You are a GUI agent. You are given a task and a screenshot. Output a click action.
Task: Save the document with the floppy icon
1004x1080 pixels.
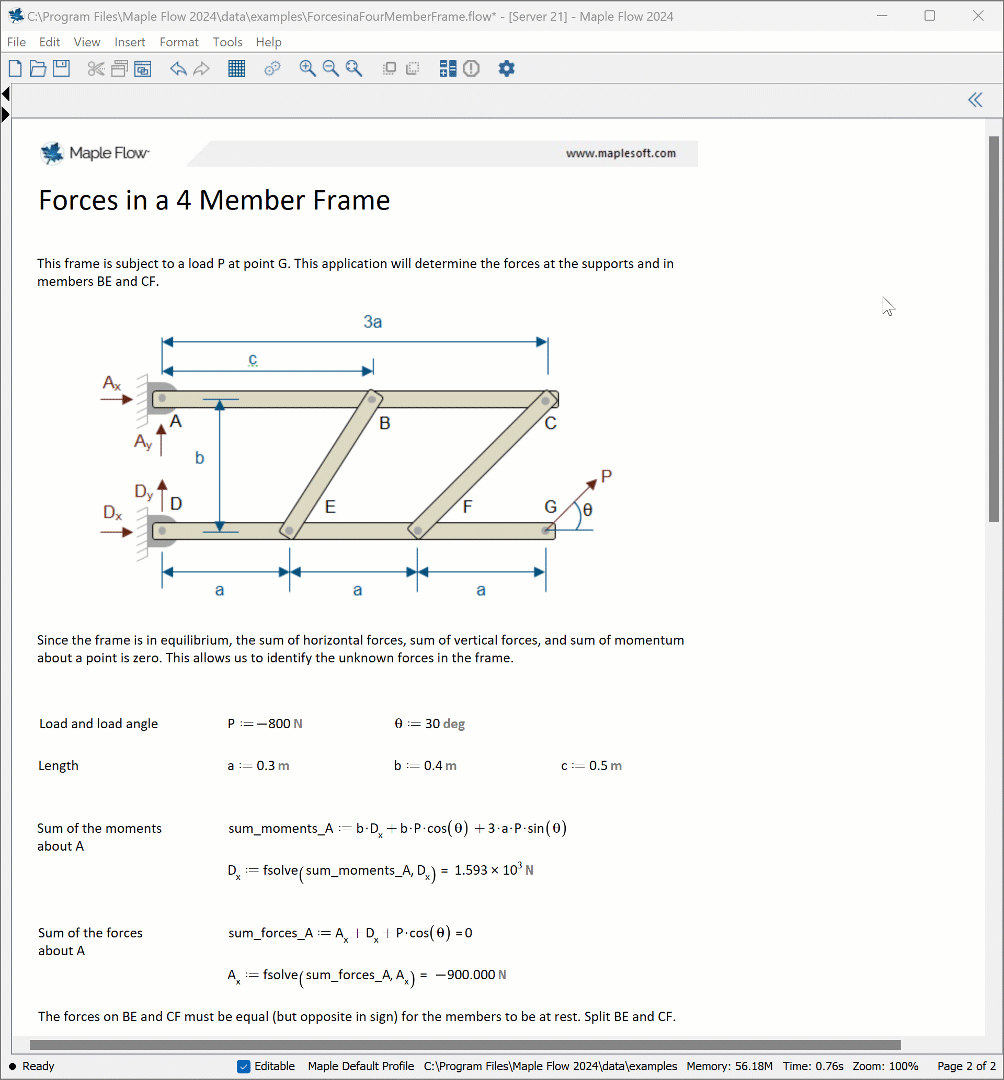click(61, 69)
